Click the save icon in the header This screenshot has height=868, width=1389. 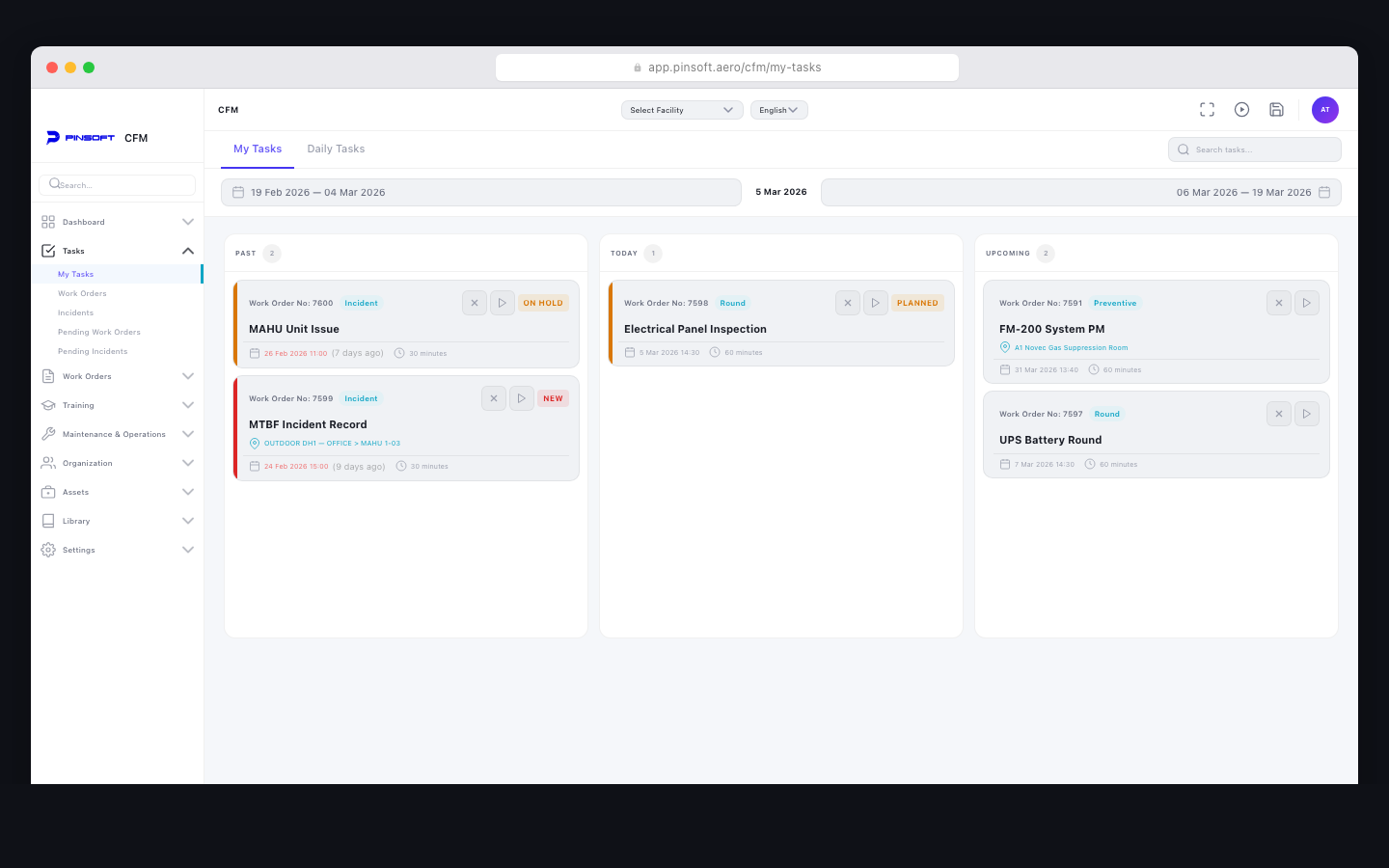tap(1276, 109)
